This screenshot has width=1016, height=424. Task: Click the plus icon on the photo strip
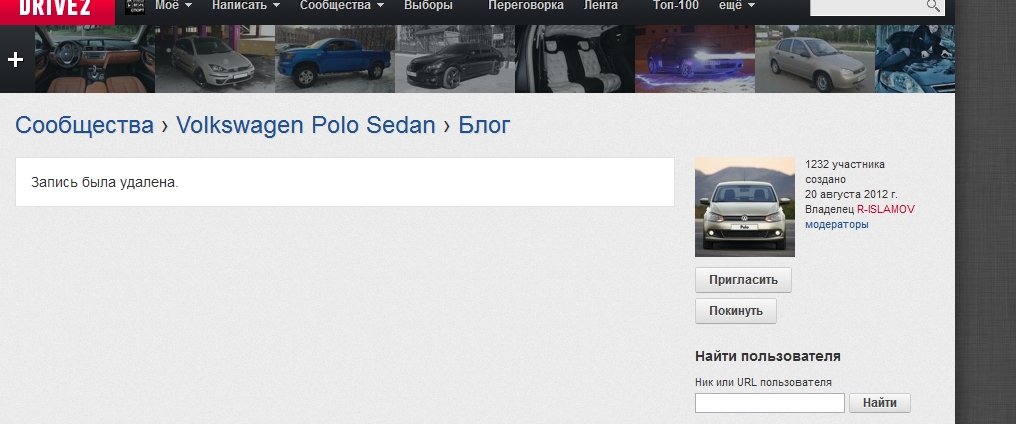(15, 60)
